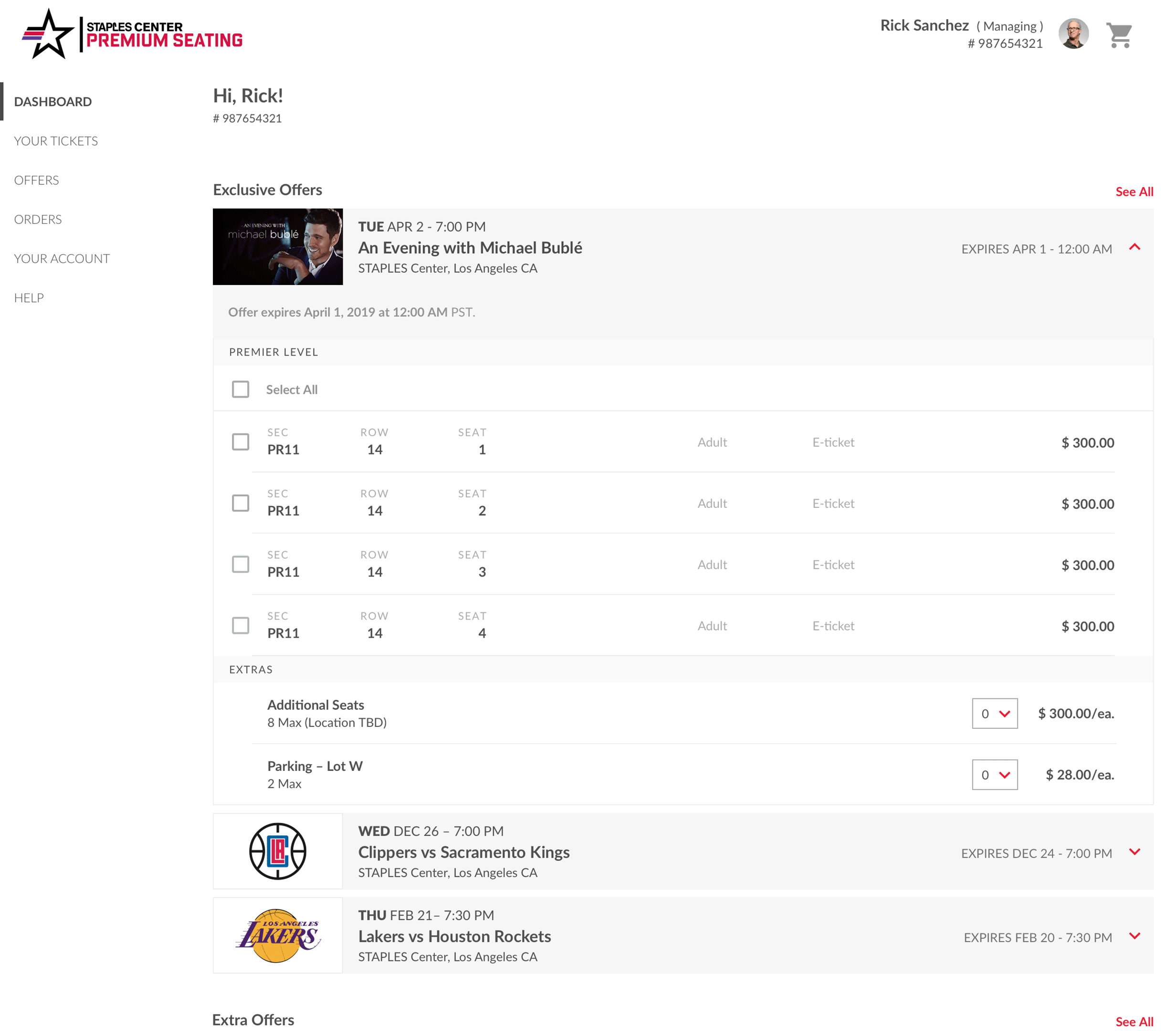Expand Clippers vs Sacramento Kings offer
This screenshot has width=1176, height=1031.
tap(1134, 852)
